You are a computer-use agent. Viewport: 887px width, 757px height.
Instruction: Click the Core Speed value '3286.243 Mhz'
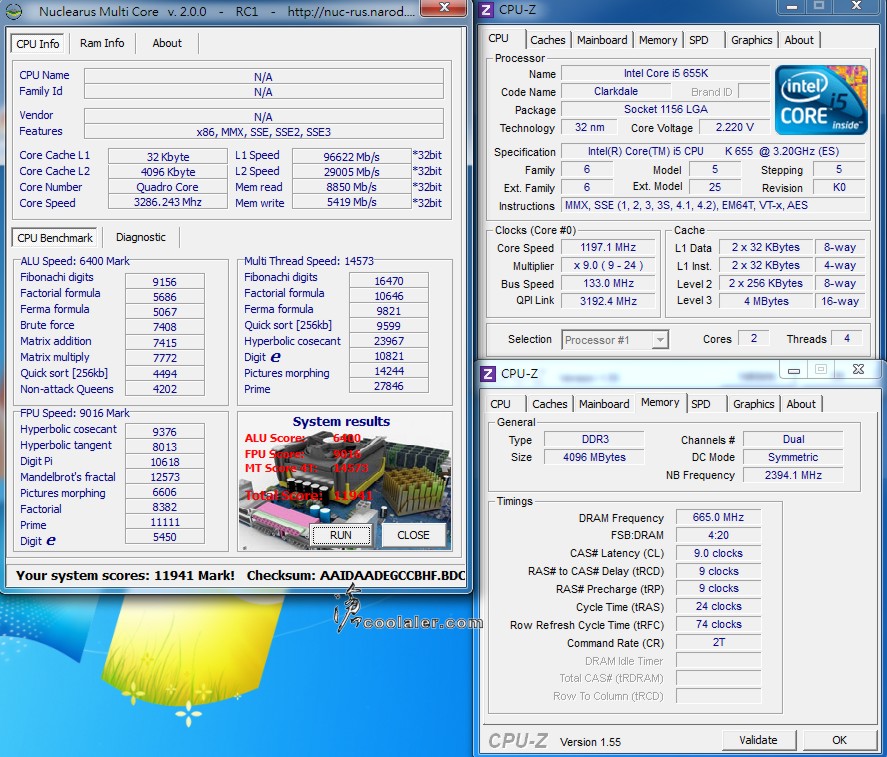[x=167, y=202]
